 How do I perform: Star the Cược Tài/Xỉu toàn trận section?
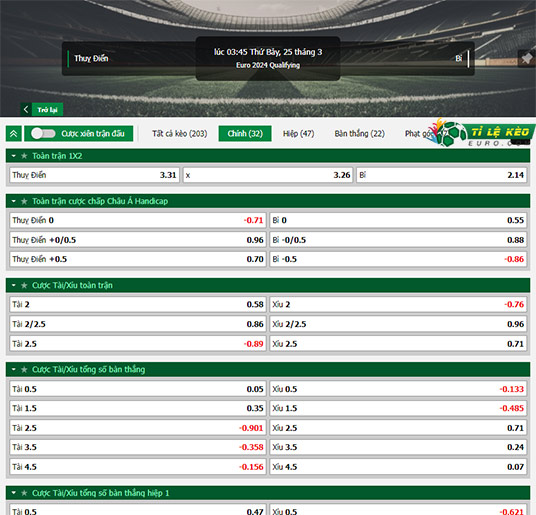click(24, 285)
